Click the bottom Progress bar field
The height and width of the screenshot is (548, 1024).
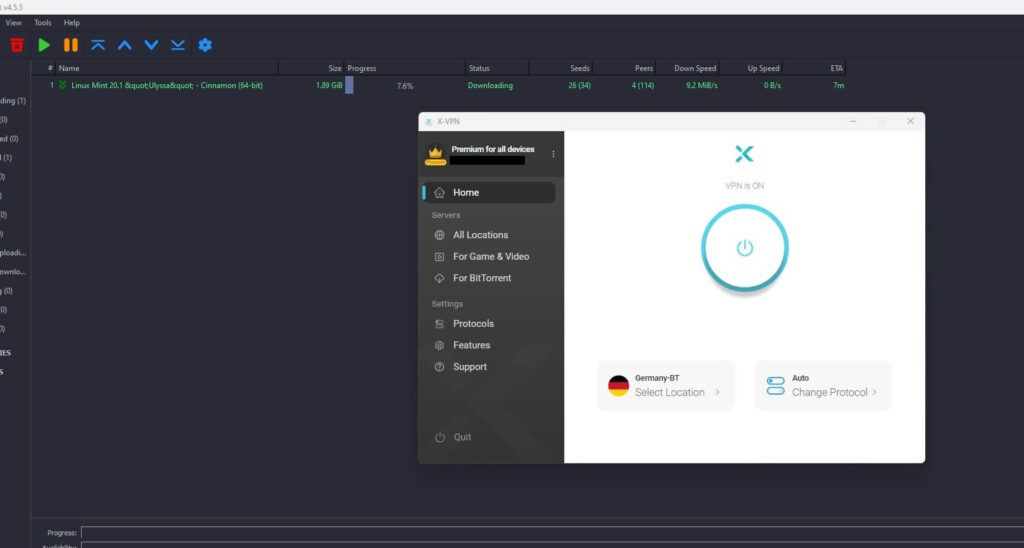pos(552,533)
